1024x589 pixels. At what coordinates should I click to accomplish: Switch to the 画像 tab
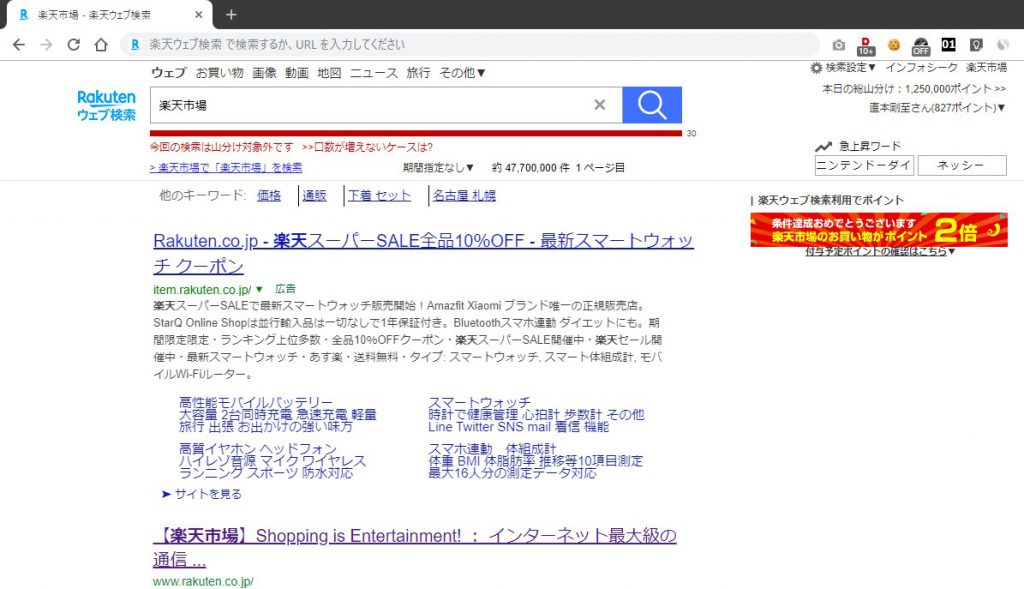[x=264, y=72]
